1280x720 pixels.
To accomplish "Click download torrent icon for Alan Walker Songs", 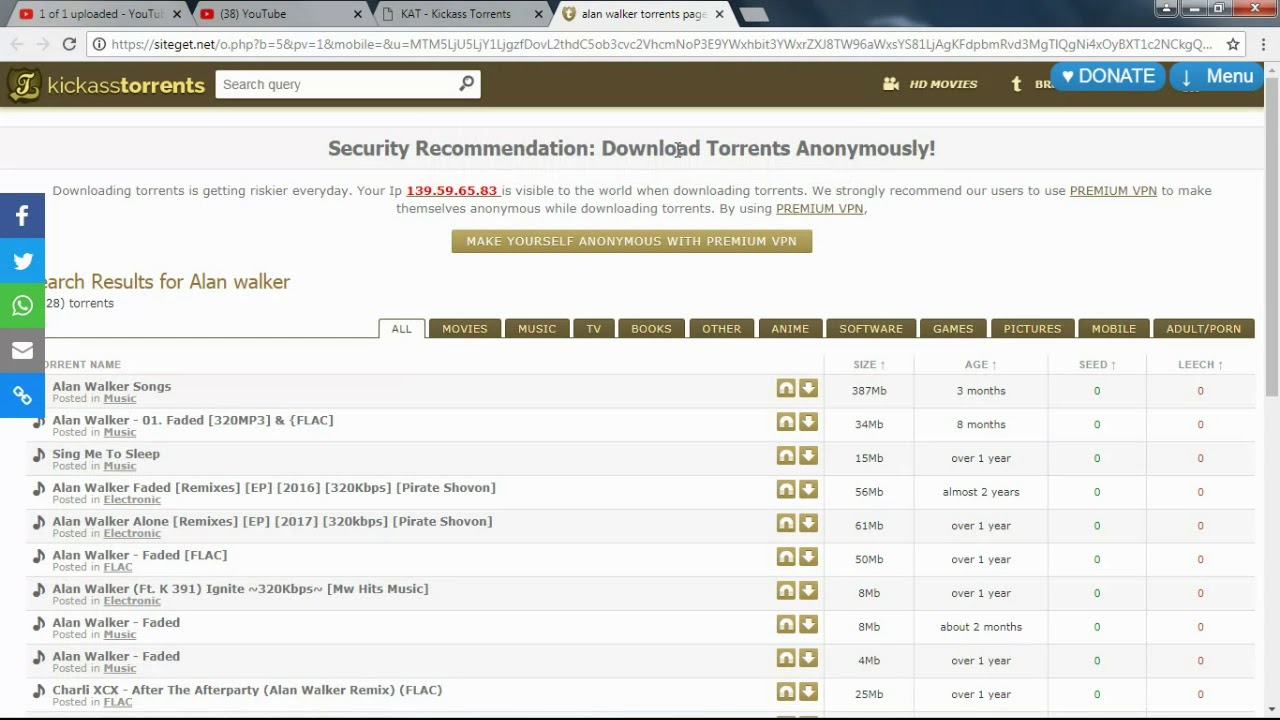I will [x=808, y=389].
